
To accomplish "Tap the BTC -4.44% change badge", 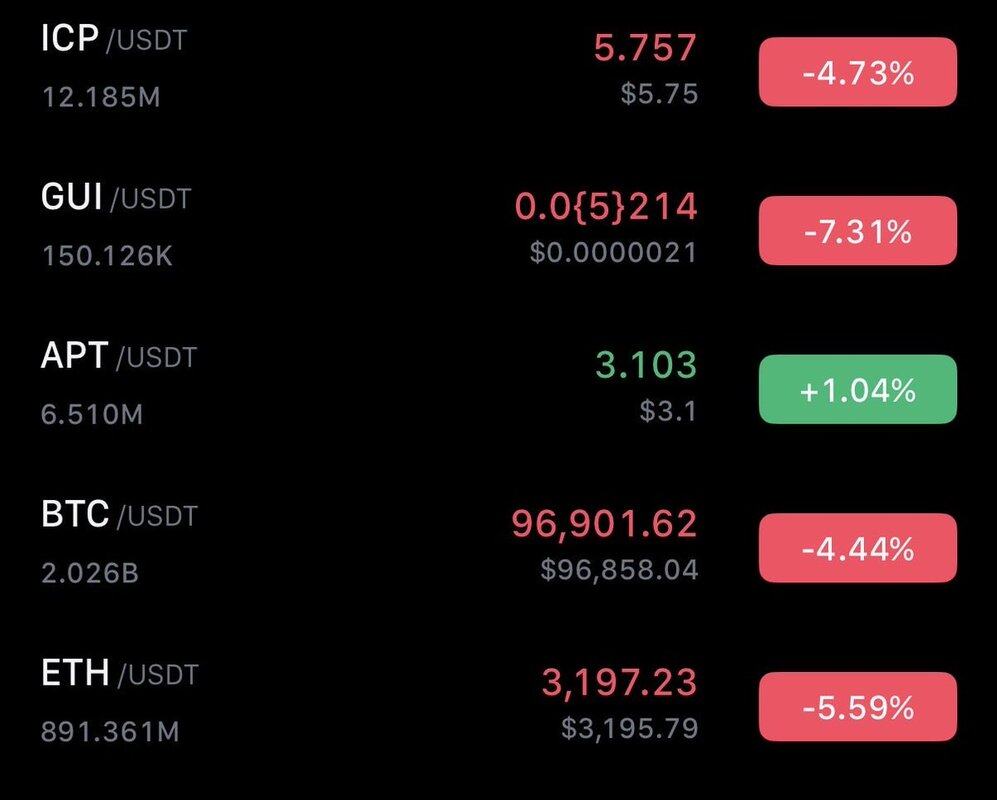I will tap(857, 548).
